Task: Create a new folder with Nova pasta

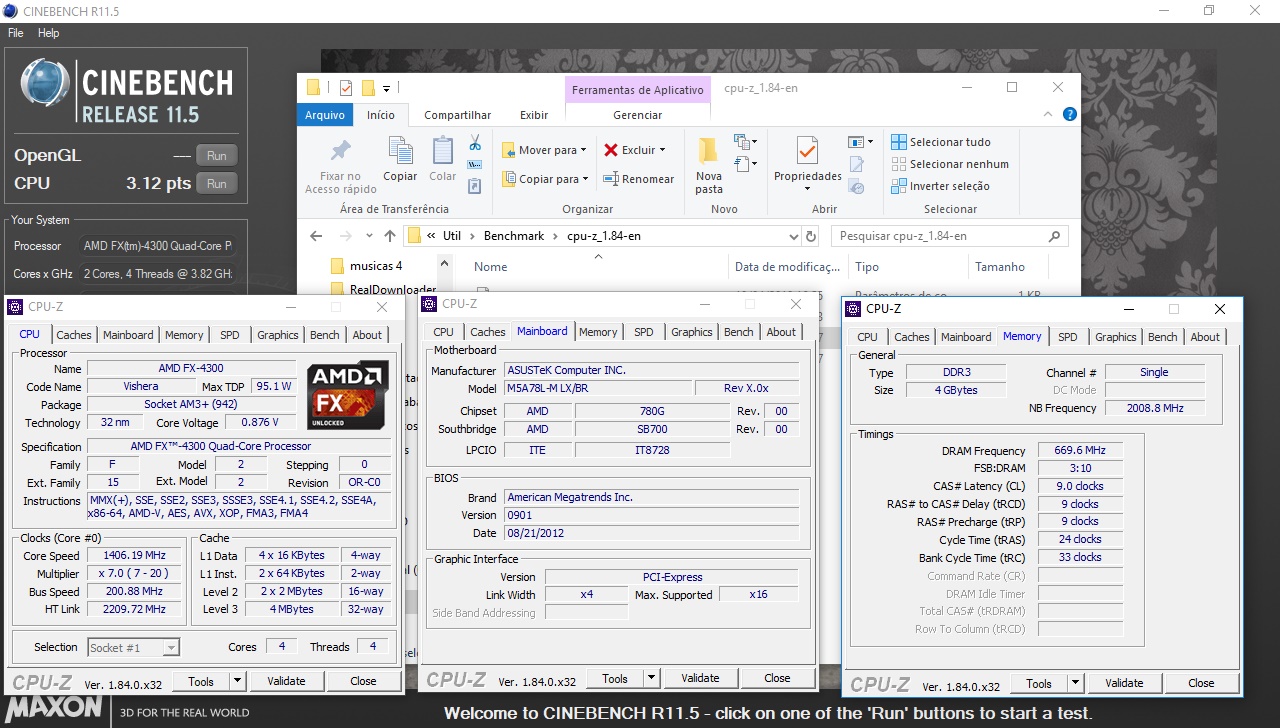Action: pyautogui.click(x=709, y=166)
